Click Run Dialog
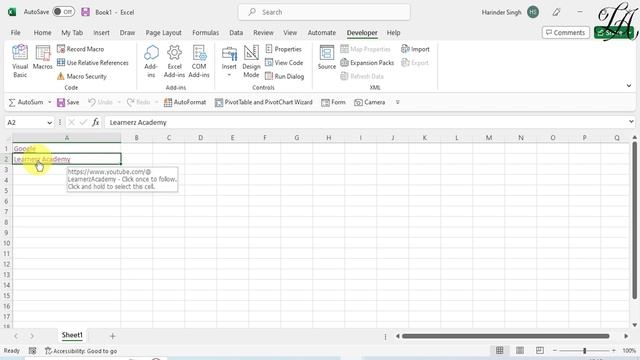Image resolution: width=640 pixels, height=360 pixels. tap(284, 76)
